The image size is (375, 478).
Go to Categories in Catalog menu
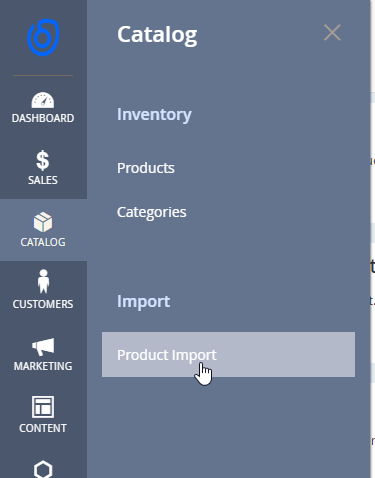(152, 212)
